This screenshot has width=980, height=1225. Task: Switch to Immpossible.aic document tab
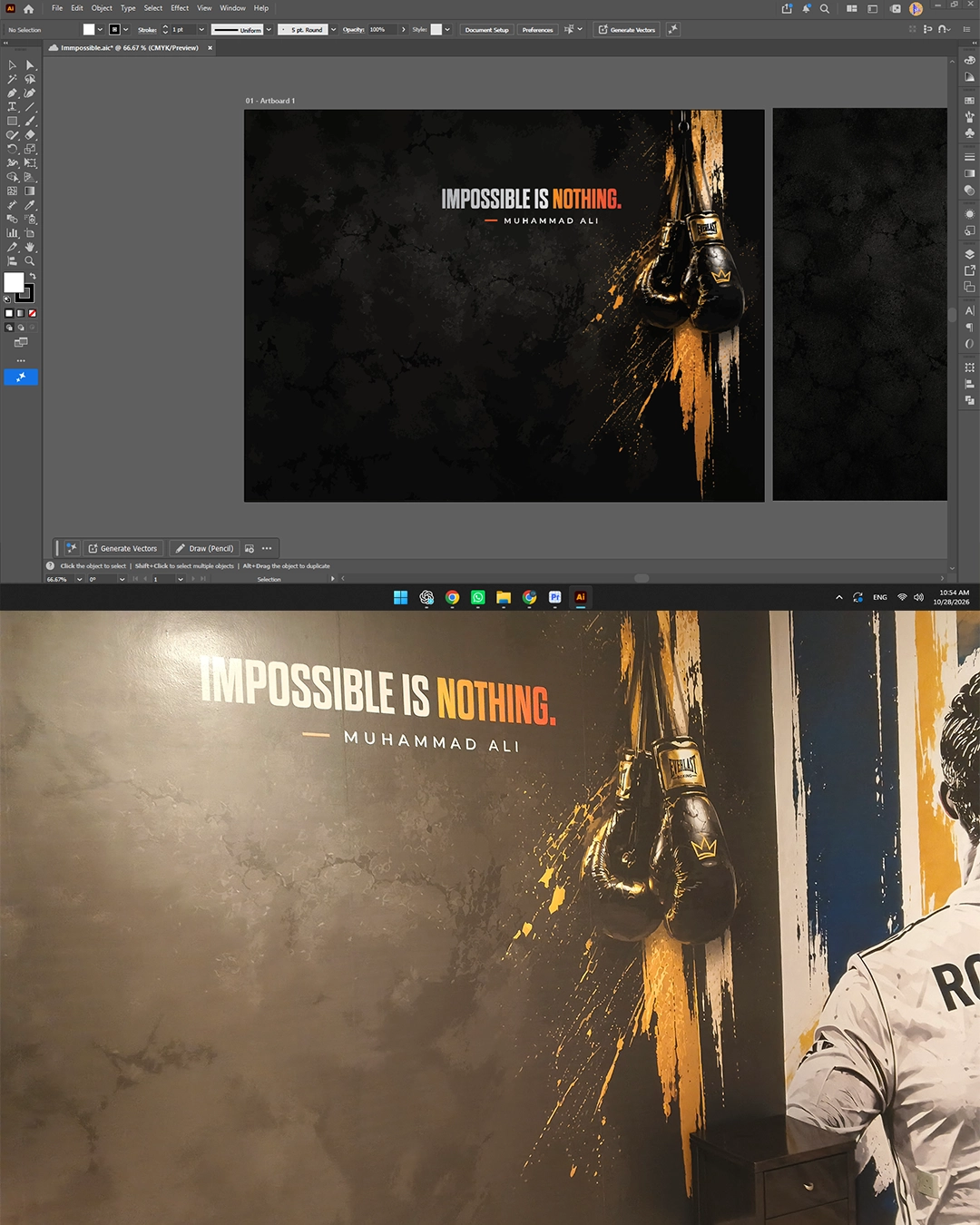[x=130, y=48]
